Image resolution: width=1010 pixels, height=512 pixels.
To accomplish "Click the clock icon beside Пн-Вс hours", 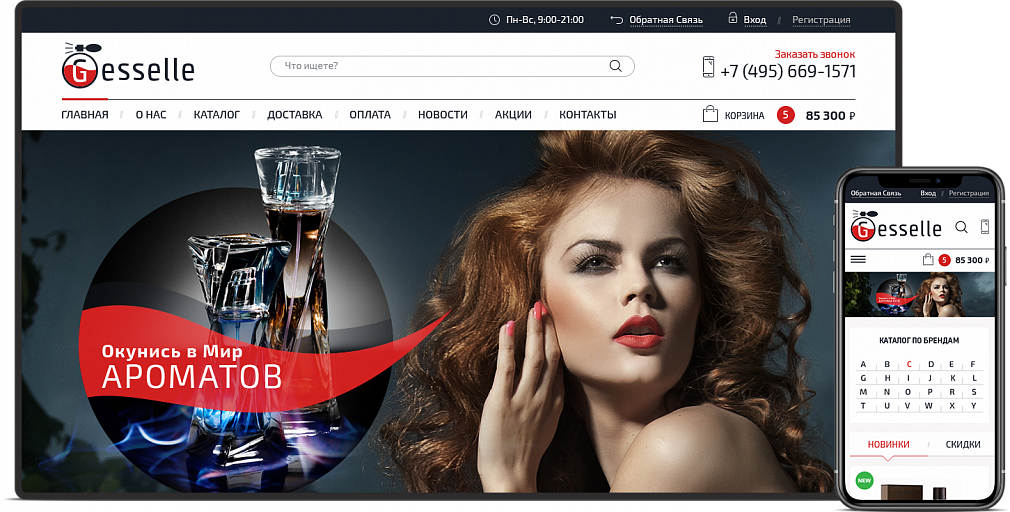I will pos(494,20).
